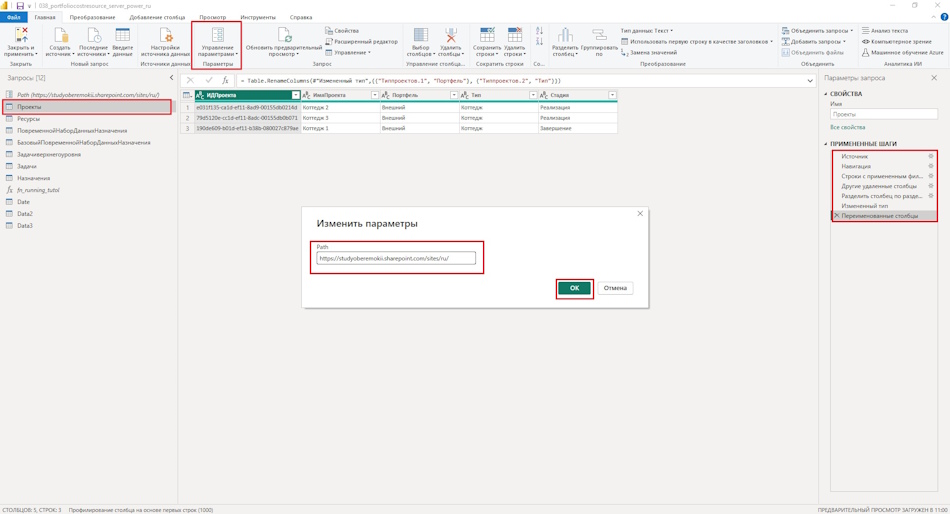
Task: Open filter dropdown of Портфель column
Action: pyautogui.click(x=454, y=95)
